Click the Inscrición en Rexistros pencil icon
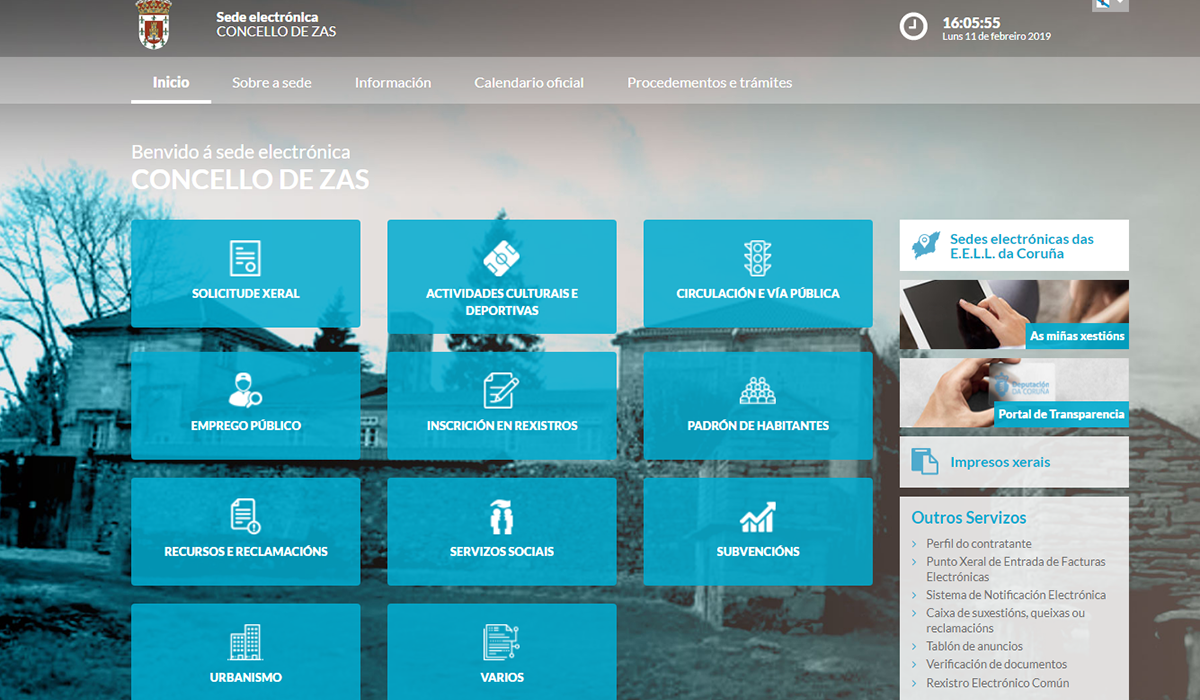The image size is (1200, 700). pyautogui.click(x=501, y=390)
